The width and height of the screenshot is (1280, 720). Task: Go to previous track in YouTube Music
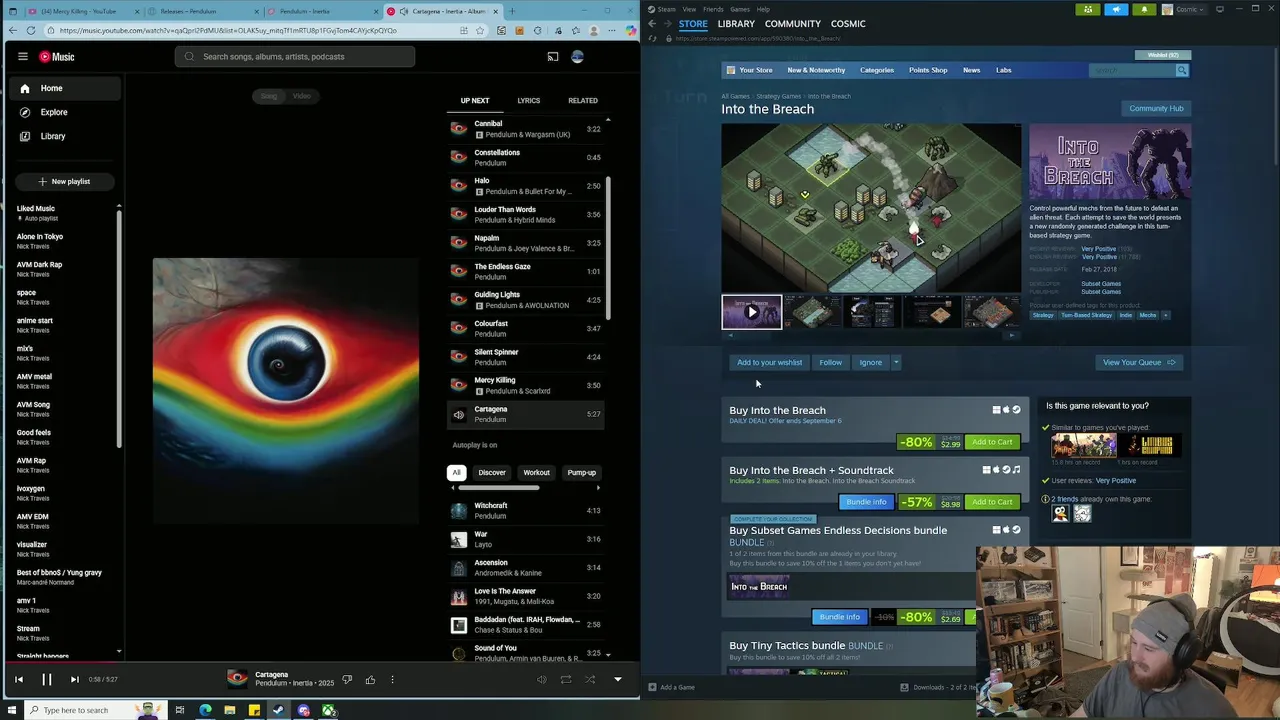(x=18, y=679)
